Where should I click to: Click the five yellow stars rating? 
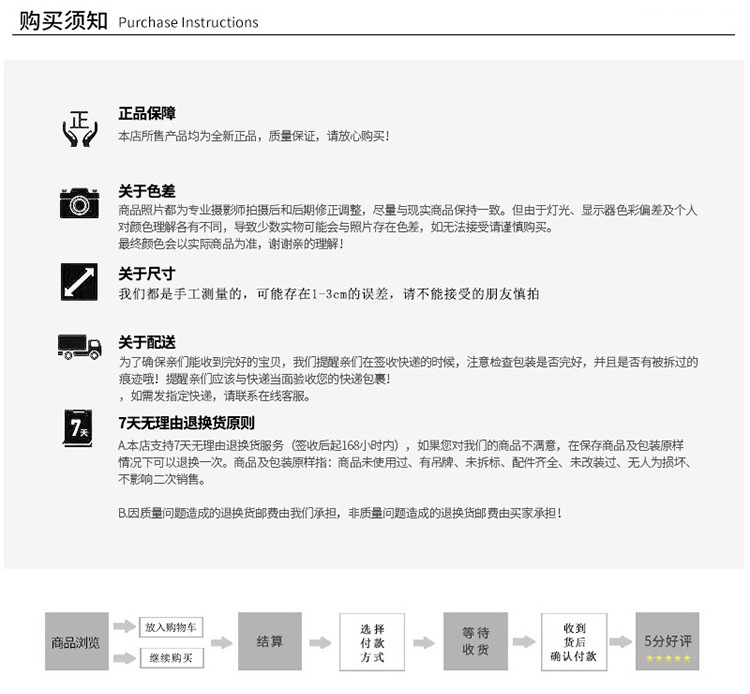[668, 659]
